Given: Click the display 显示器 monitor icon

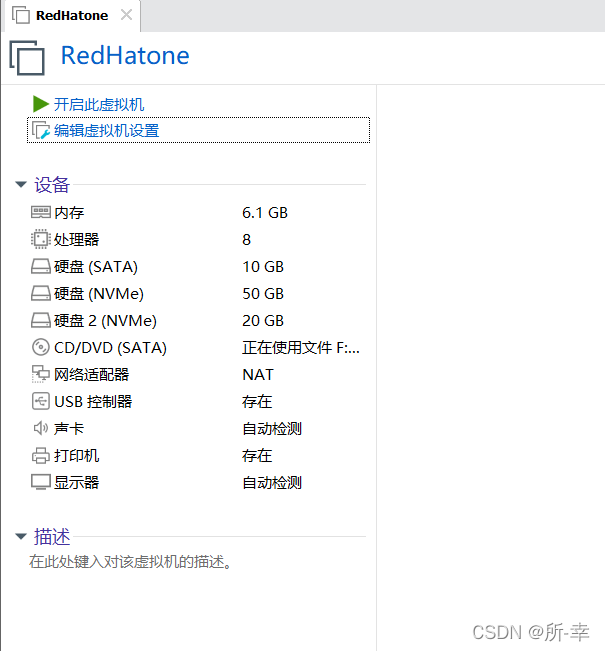Looking at the screenshot, I should [41, 482].
